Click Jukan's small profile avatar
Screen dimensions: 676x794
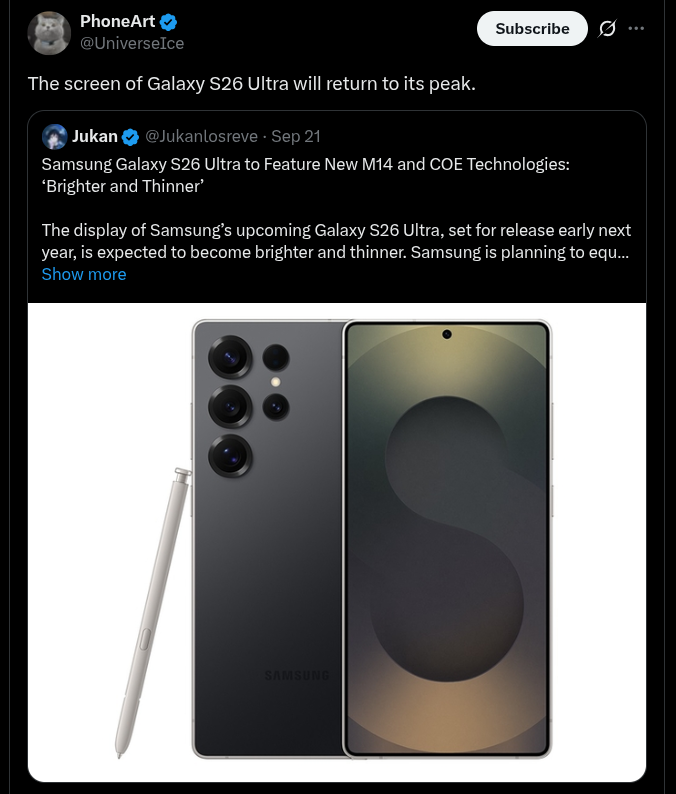(x=55, y=137)
